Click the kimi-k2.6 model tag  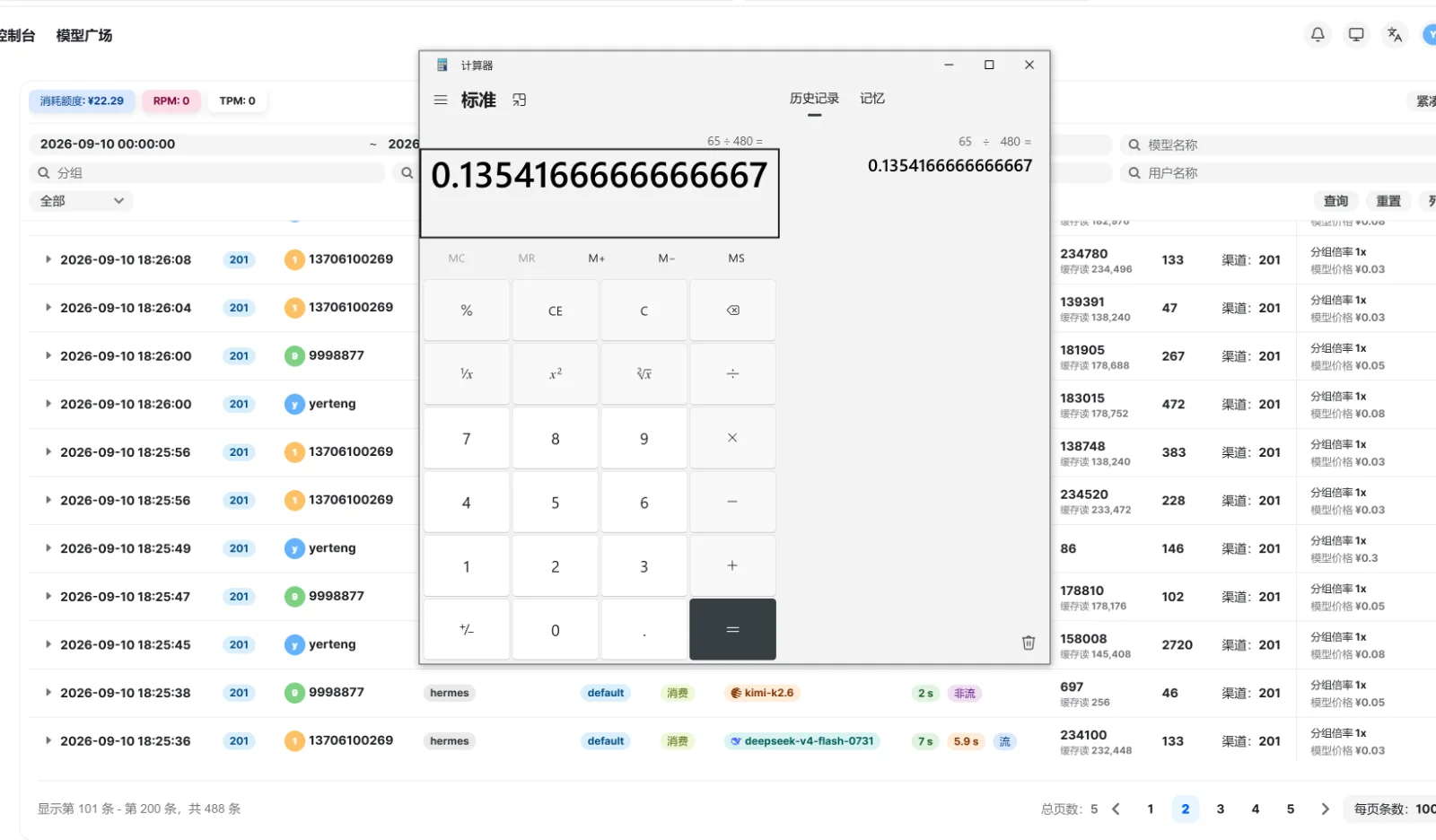pyautogui.click(x=762, y=693)
